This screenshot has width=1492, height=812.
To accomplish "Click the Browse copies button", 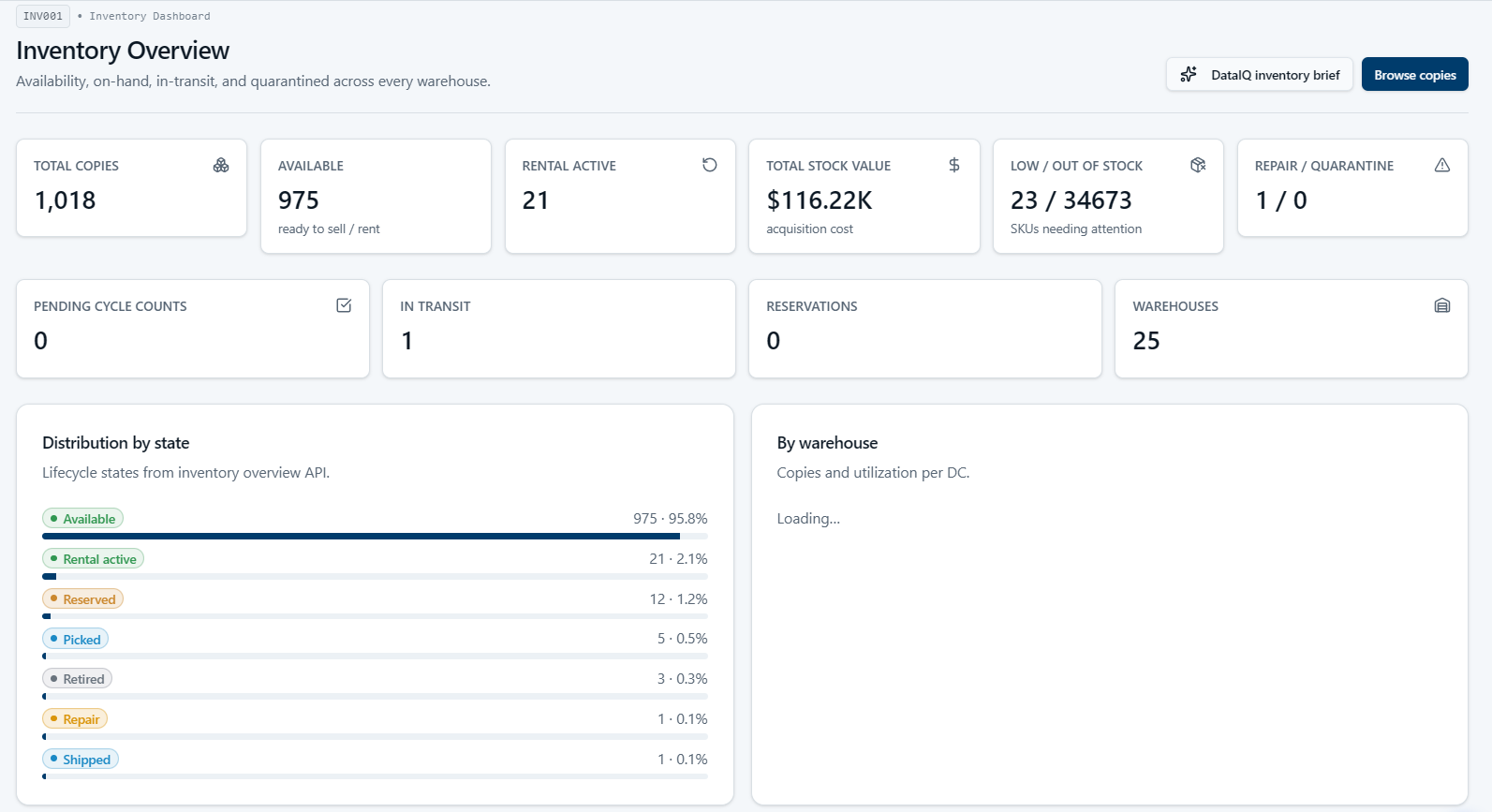I will (1415, 74).
